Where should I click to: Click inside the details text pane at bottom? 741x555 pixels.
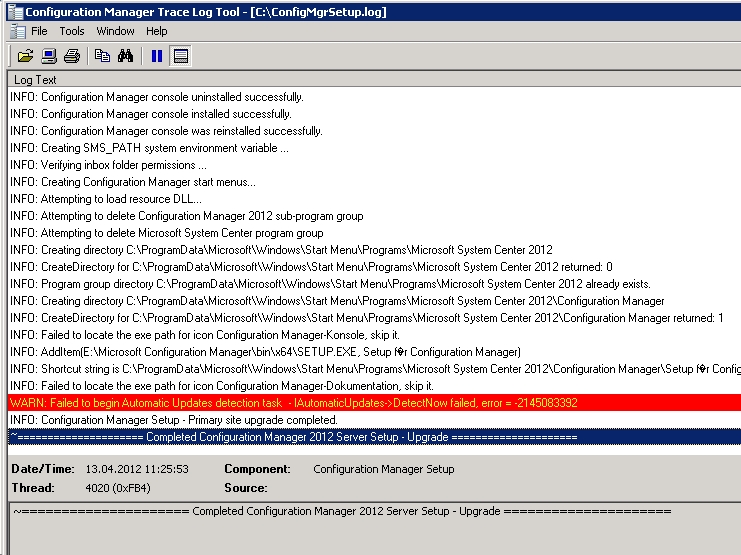tap(370, 530)
